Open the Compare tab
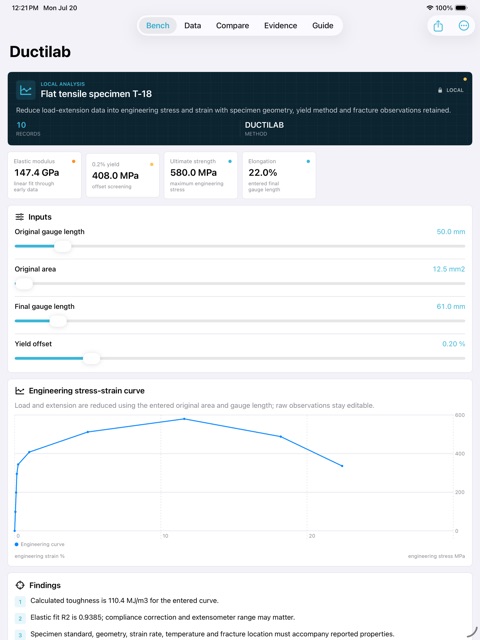Viewport: 480px width, 640px height. (x=232, y=26)
